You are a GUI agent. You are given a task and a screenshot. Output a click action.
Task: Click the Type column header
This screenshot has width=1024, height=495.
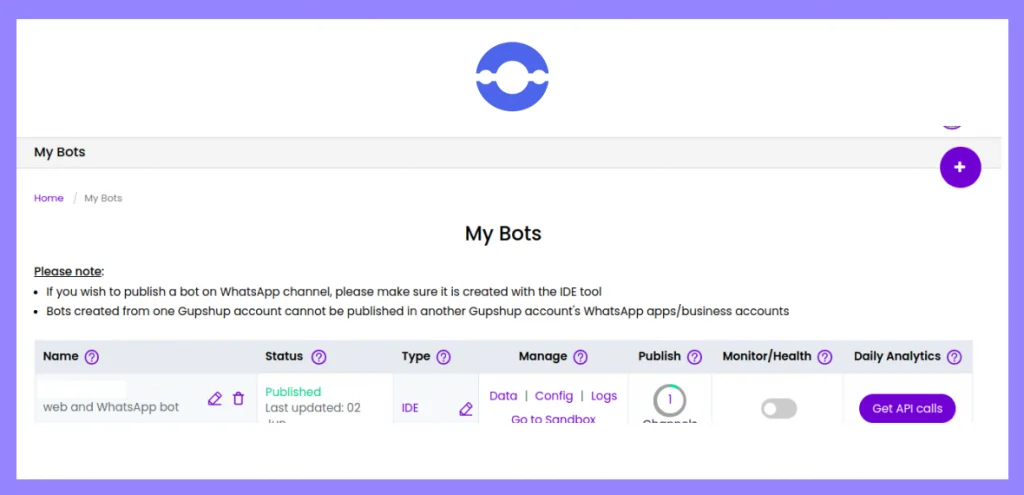[x=416, y=357]
